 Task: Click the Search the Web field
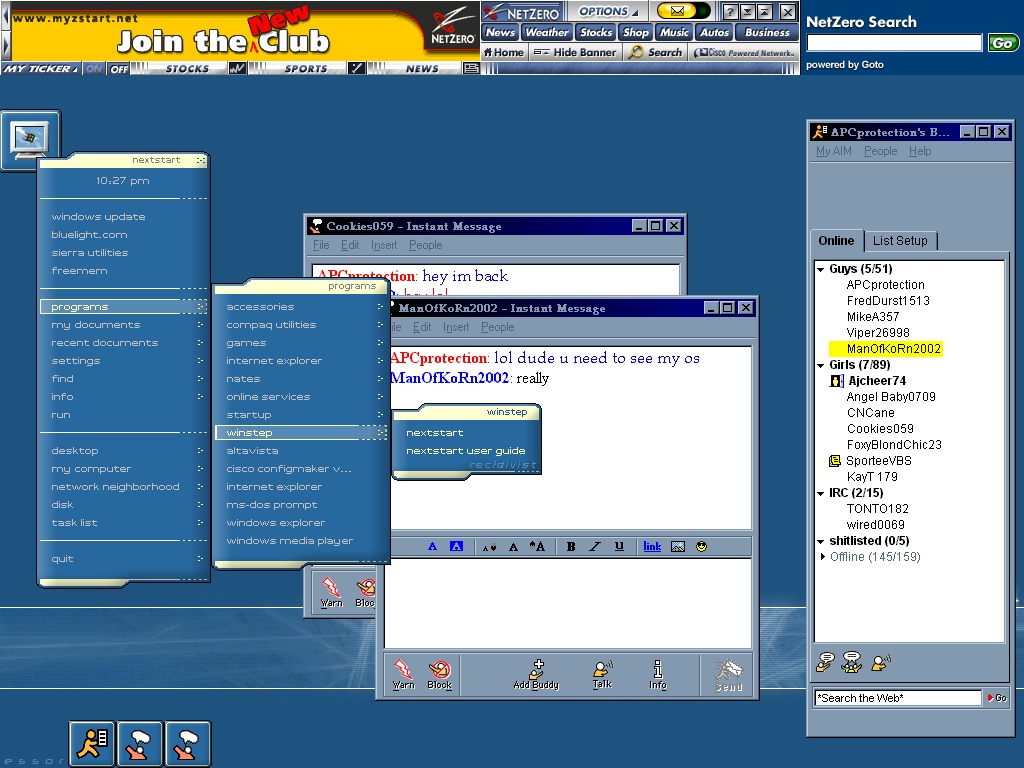click(x=897, y=698)
